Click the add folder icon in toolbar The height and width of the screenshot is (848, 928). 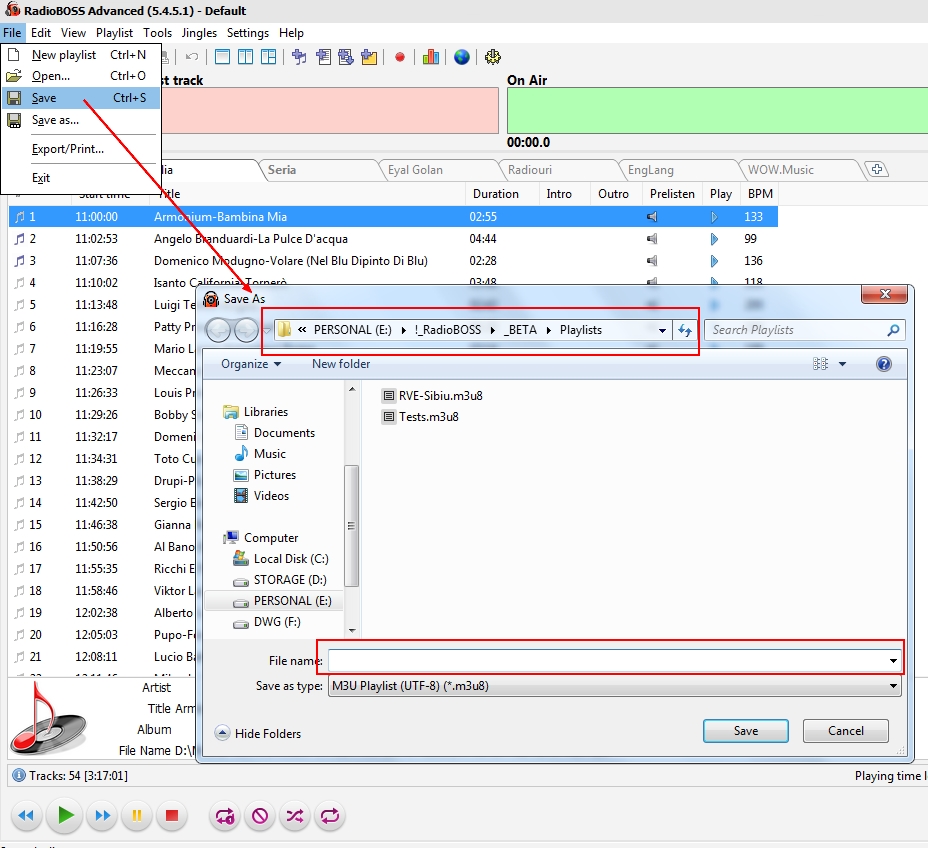(369, 57)
